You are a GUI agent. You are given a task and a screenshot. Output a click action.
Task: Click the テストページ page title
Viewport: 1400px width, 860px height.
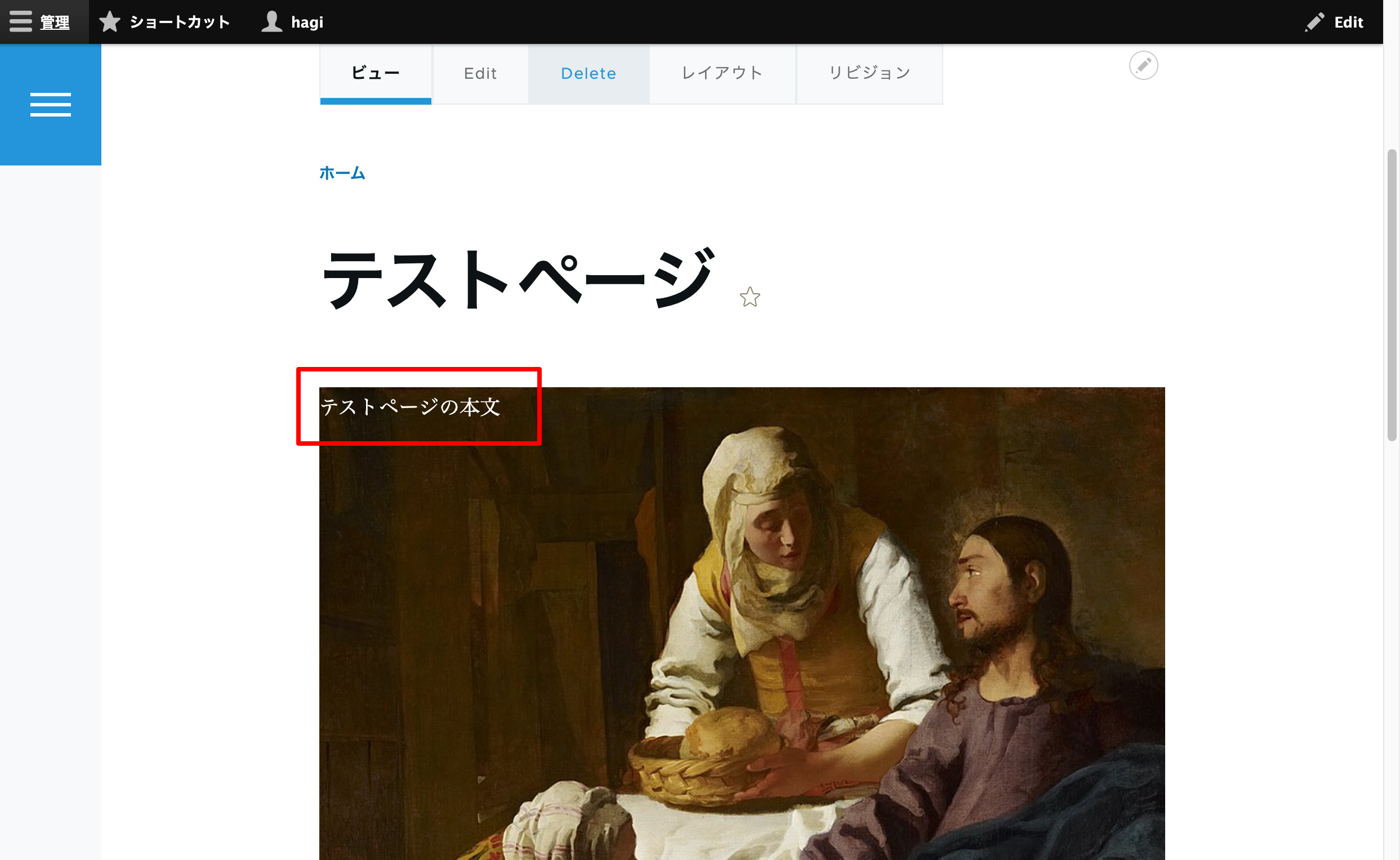pos(518,279)
